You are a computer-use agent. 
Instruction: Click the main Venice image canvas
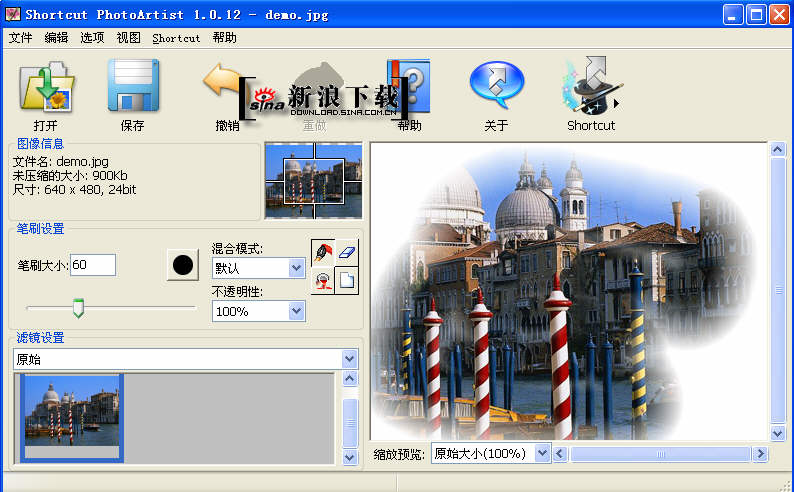[x=569, y=292]
